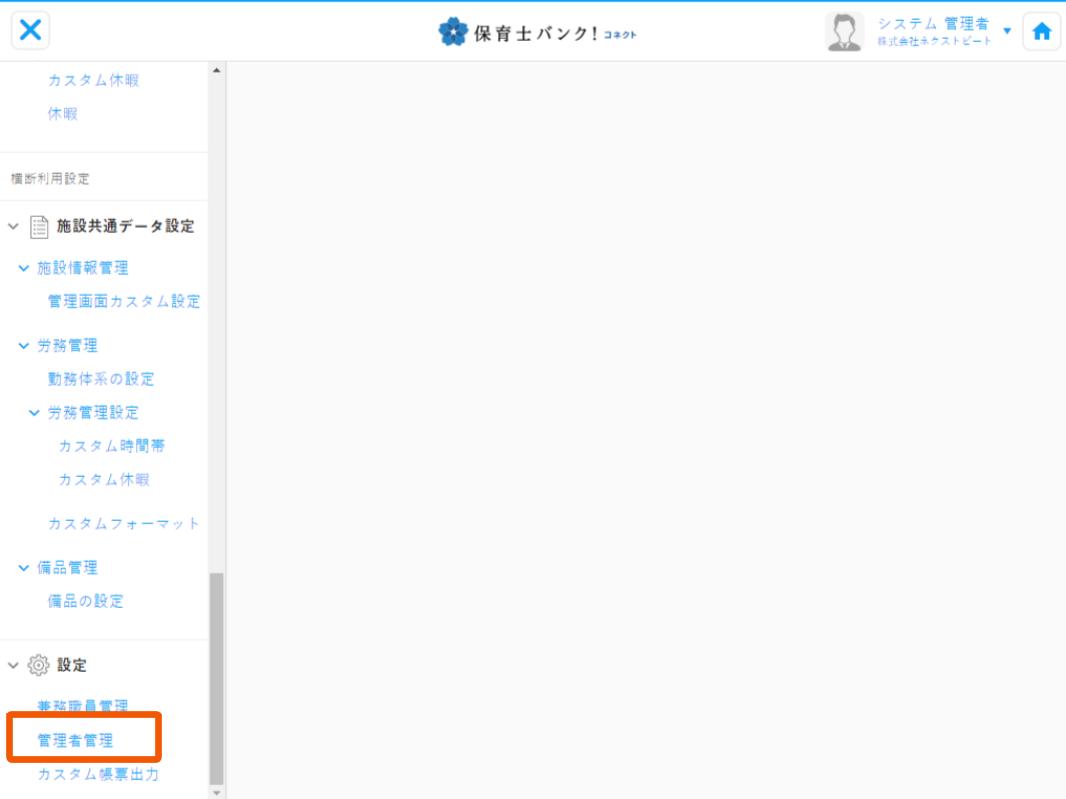Select カスタムフォーマット menu item

click(124, 524)
